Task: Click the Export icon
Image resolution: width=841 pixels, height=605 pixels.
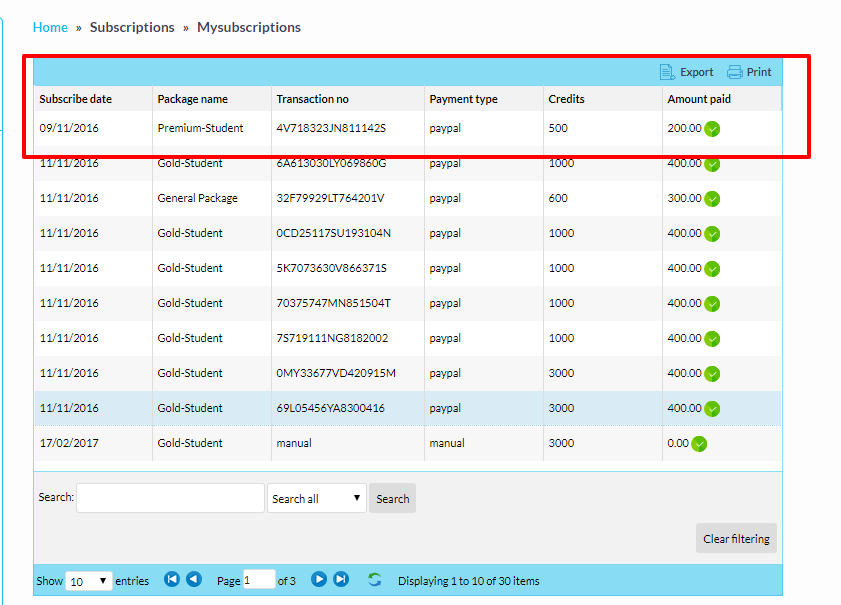Action: tap(667, 72)
